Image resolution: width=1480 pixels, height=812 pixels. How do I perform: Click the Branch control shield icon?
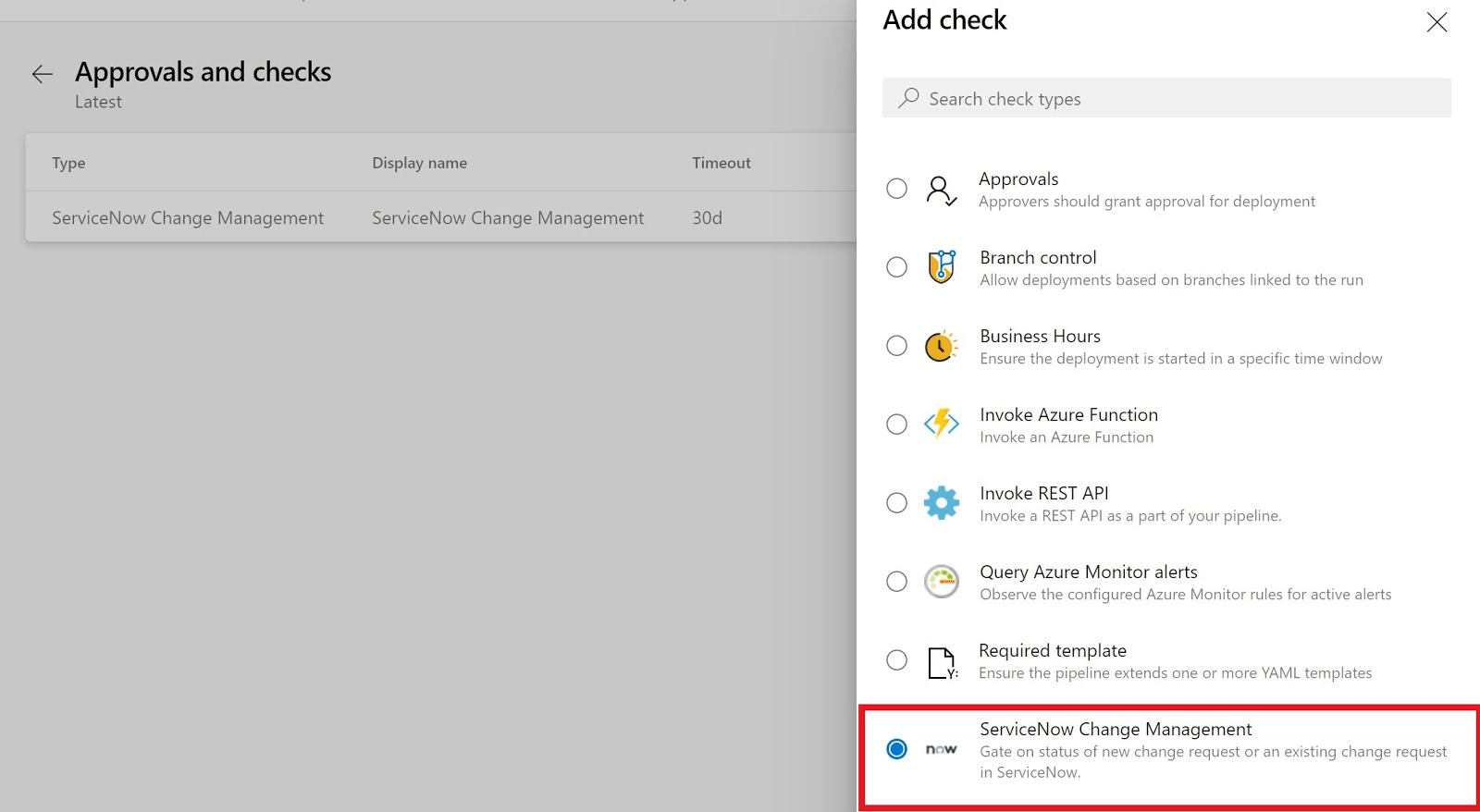942,266
